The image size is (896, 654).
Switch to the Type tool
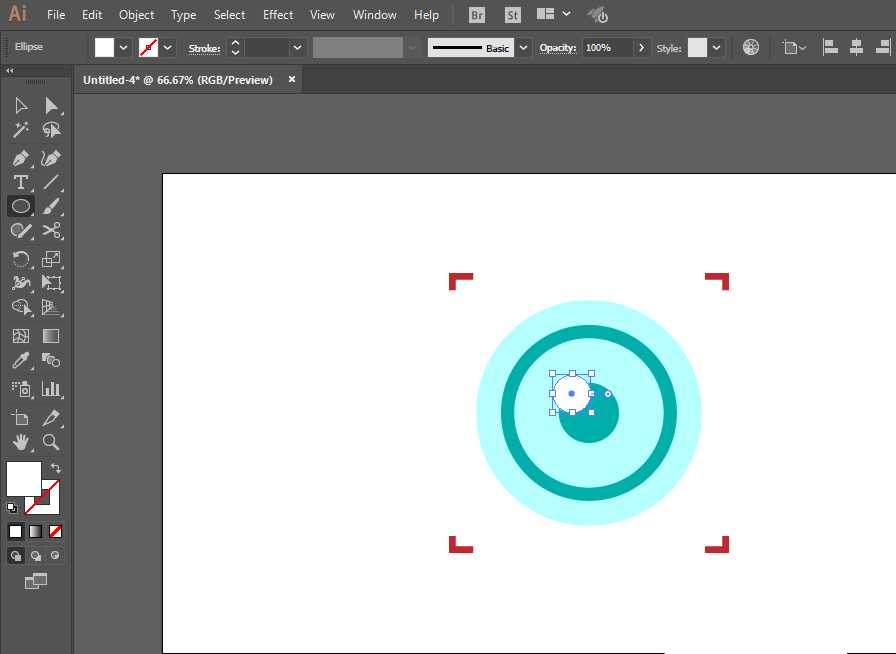pyautogui.click(x=20, y=182)
